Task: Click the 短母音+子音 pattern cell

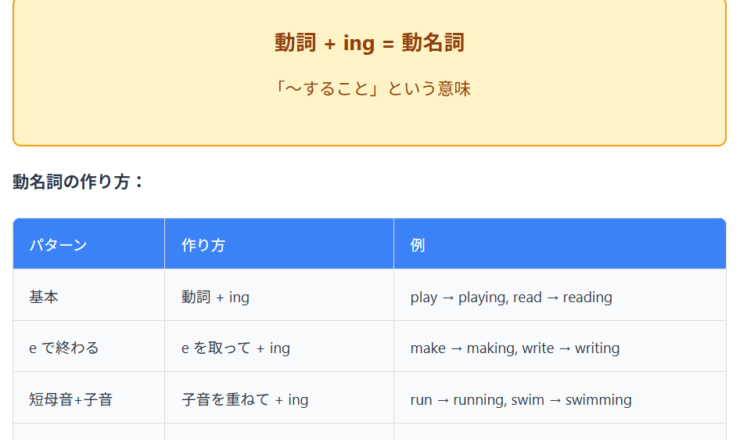Action: click(x=71, y=400)
